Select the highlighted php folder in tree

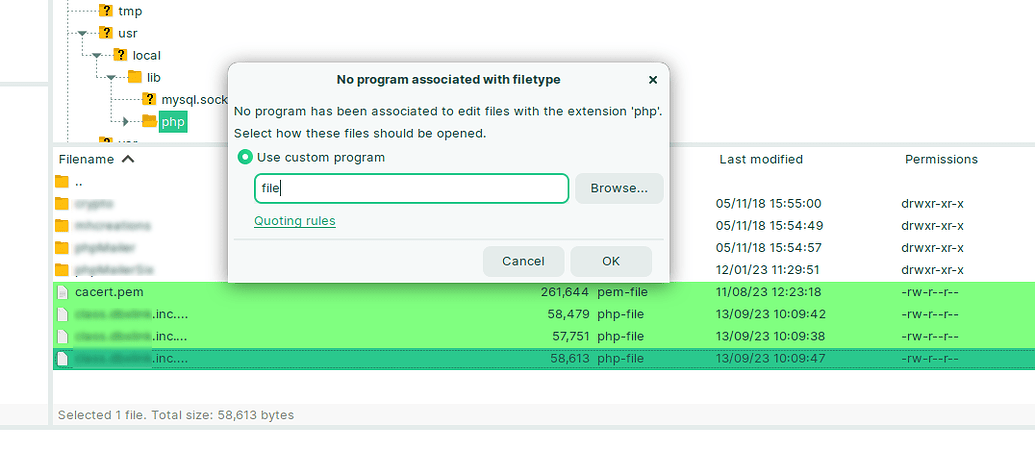coord(173,122)
